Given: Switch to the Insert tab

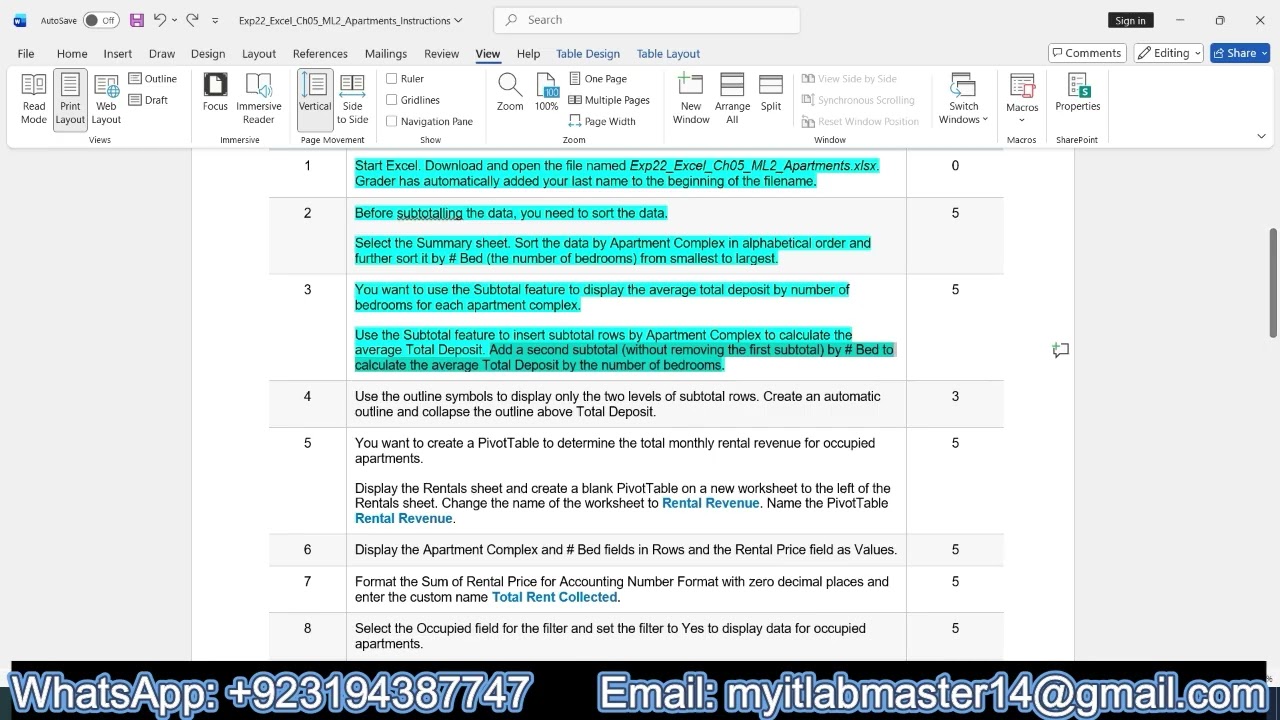Looking at the screenshot, I should pyautogui.click(x=118, y=54).
